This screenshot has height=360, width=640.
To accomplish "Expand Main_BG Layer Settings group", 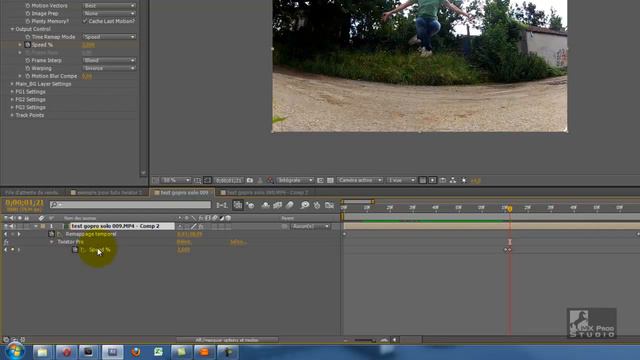I will click(12, 84).
